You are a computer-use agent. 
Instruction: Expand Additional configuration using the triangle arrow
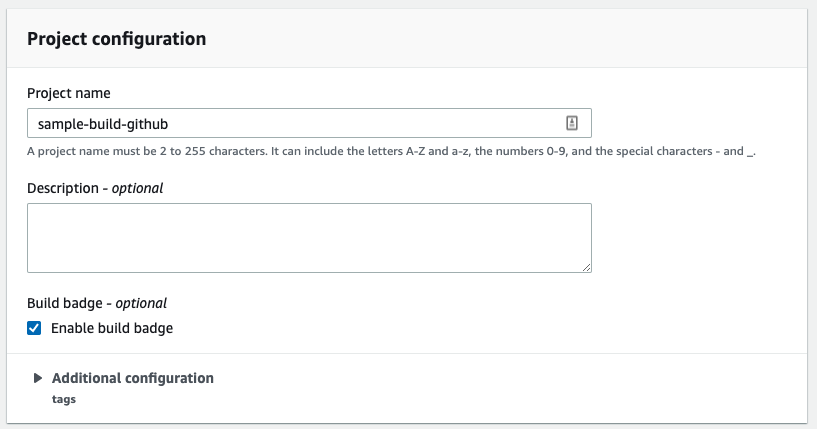pyautogui.click(x=38, y=378)
